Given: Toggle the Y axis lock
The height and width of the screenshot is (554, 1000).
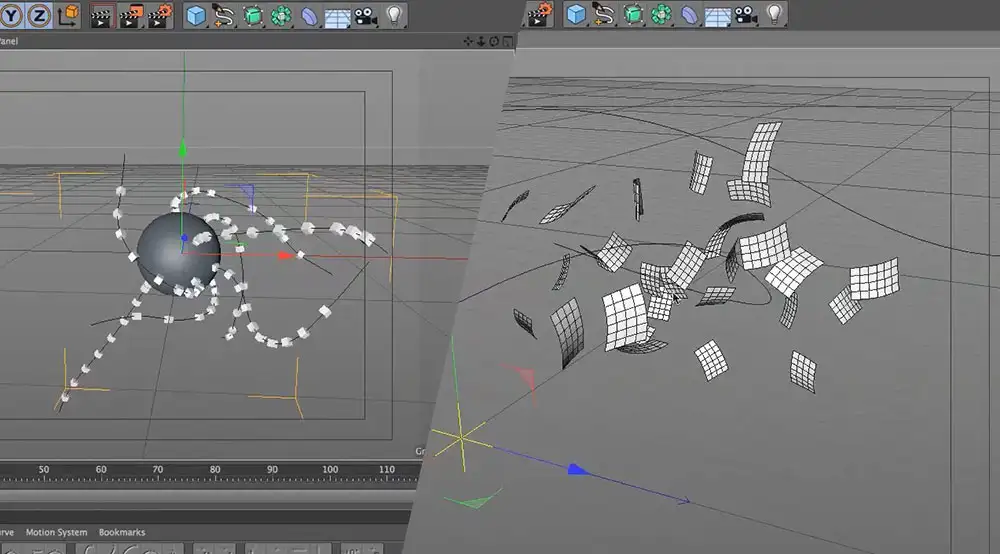Looking at the screenshot, I should (10, 15).
